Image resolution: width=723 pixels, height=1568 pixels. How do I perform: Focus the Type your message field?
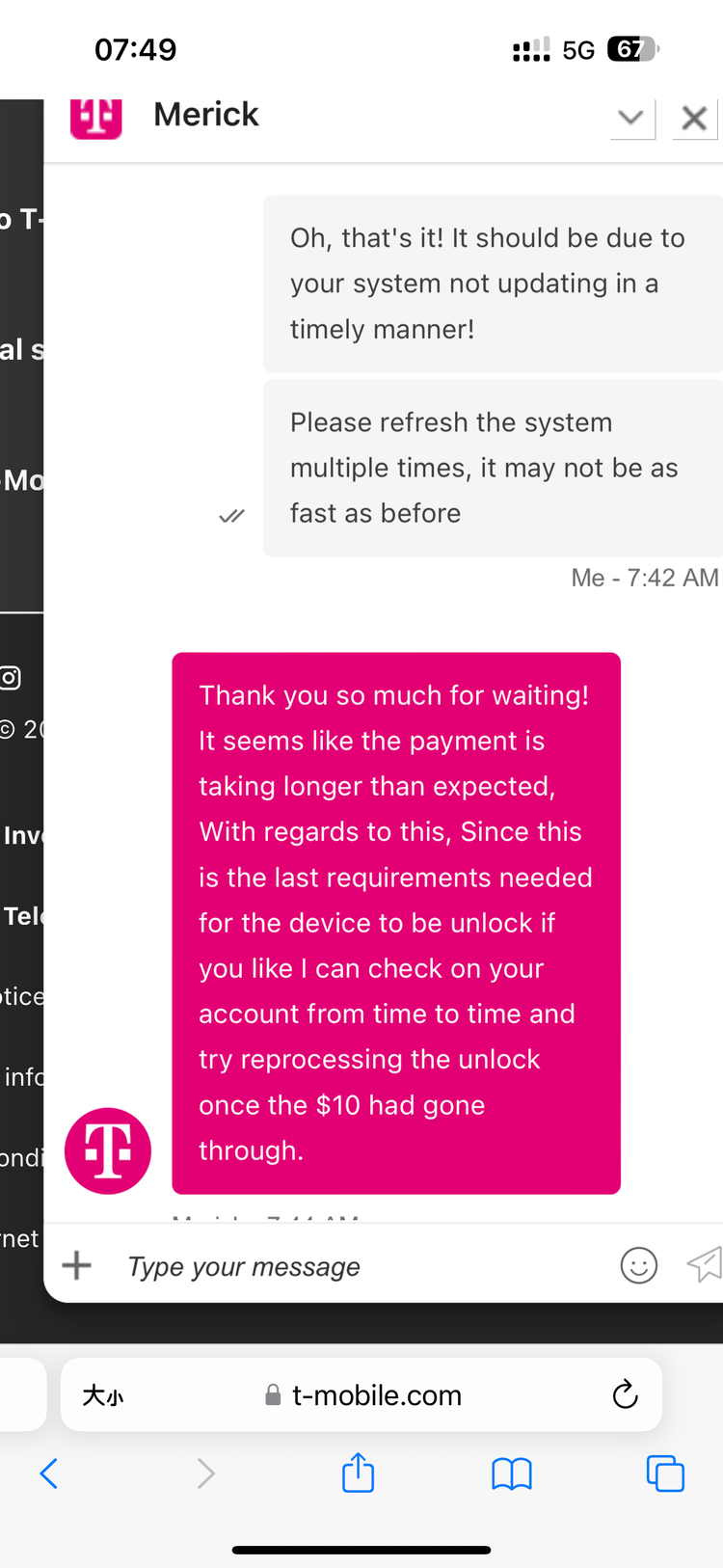click(366, 1266)
